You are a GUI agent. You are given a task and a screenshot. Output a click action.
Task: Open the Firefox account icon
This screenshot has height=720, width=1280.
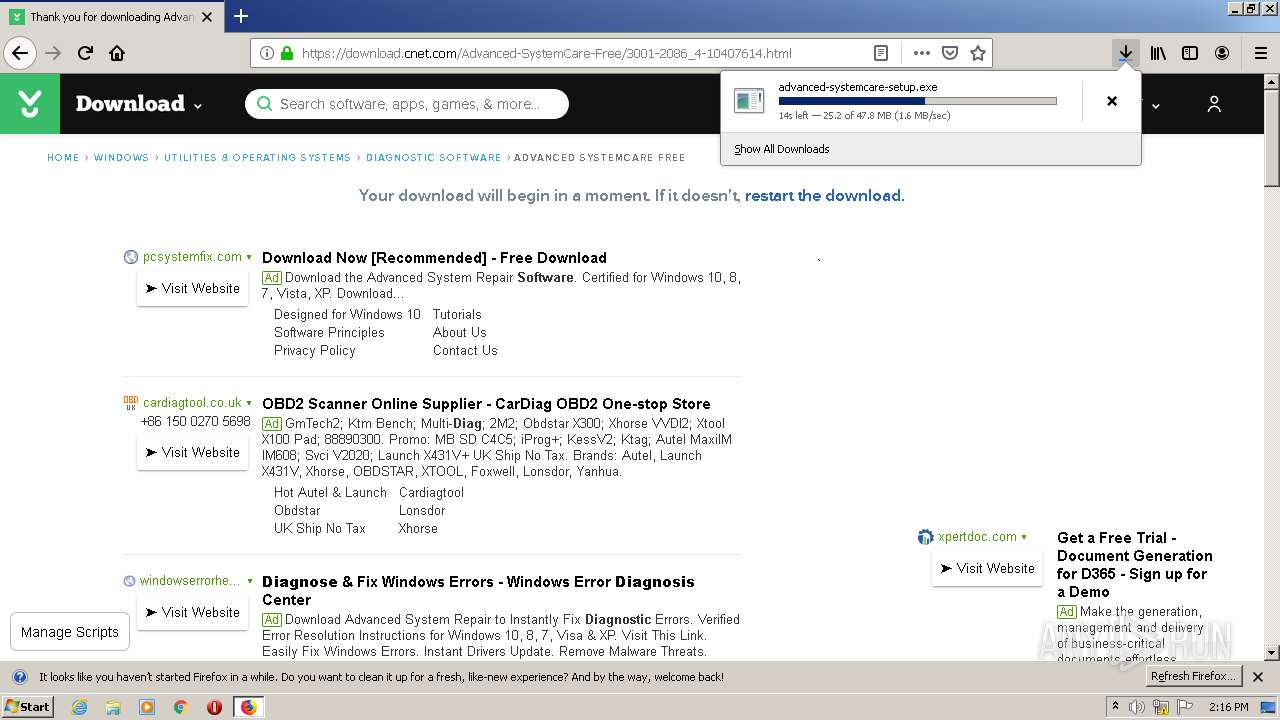[x=1222, y=53]
